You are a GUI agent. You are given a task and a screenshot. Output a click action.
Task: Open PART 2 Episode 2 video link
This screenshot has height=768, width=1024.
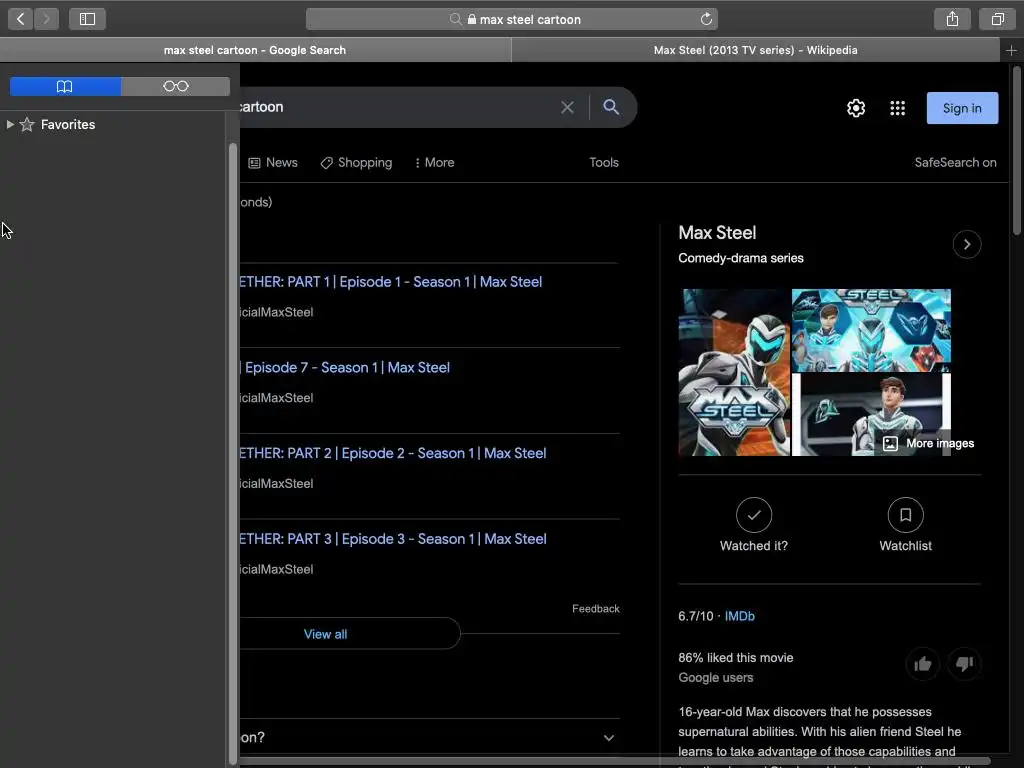[392, 453]
